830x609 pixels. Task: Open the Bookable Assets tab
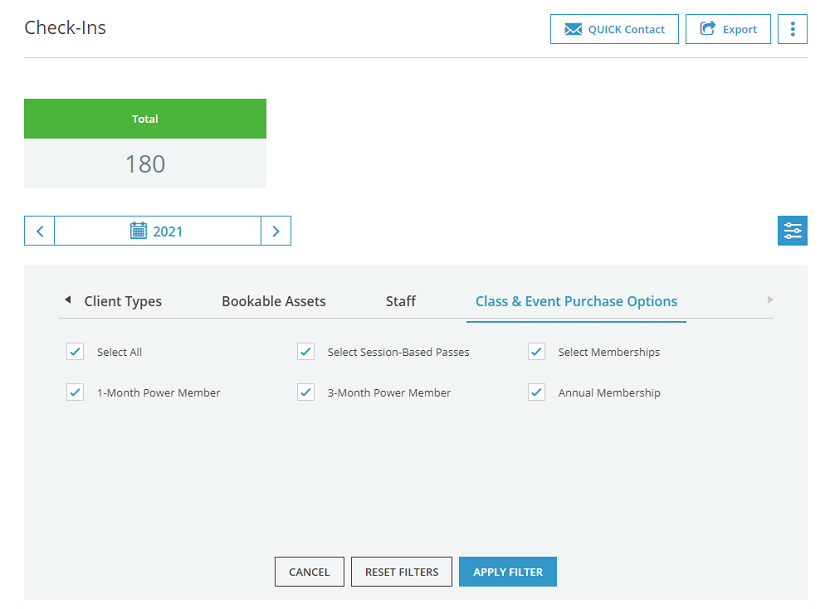pos(274,301)
